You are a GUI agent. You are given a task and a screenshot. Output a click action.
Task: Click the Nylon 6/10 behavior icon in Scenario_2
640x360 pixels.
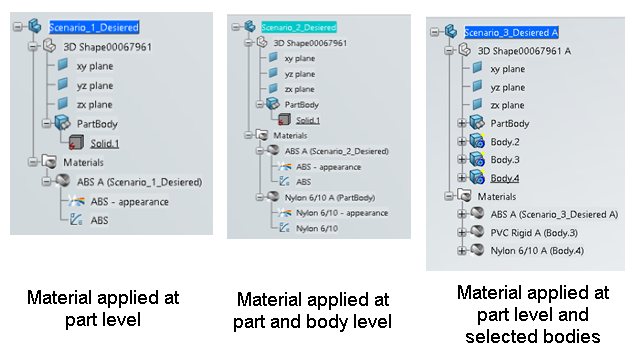284,228
